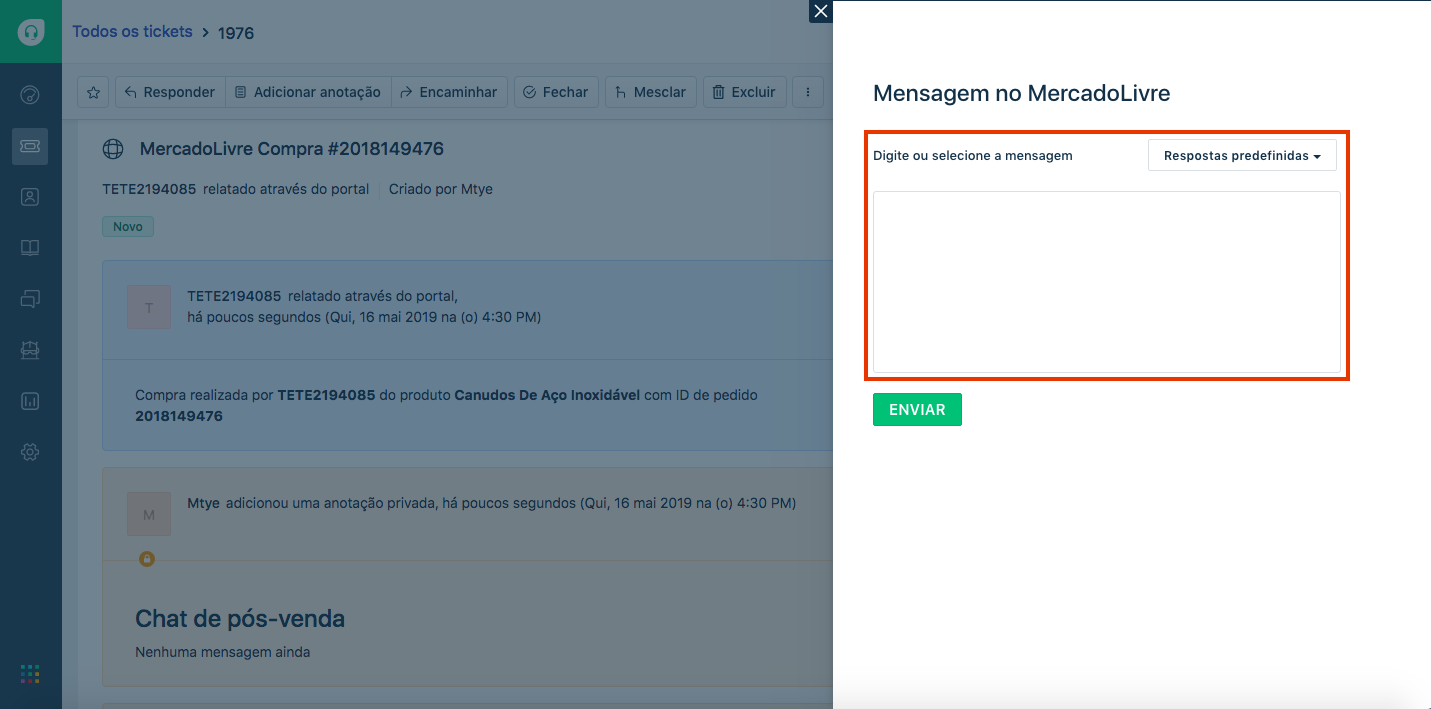Screen dimensions: 1431x709
Task: Open the three-dot more actions menu
Action: [808, 92]
